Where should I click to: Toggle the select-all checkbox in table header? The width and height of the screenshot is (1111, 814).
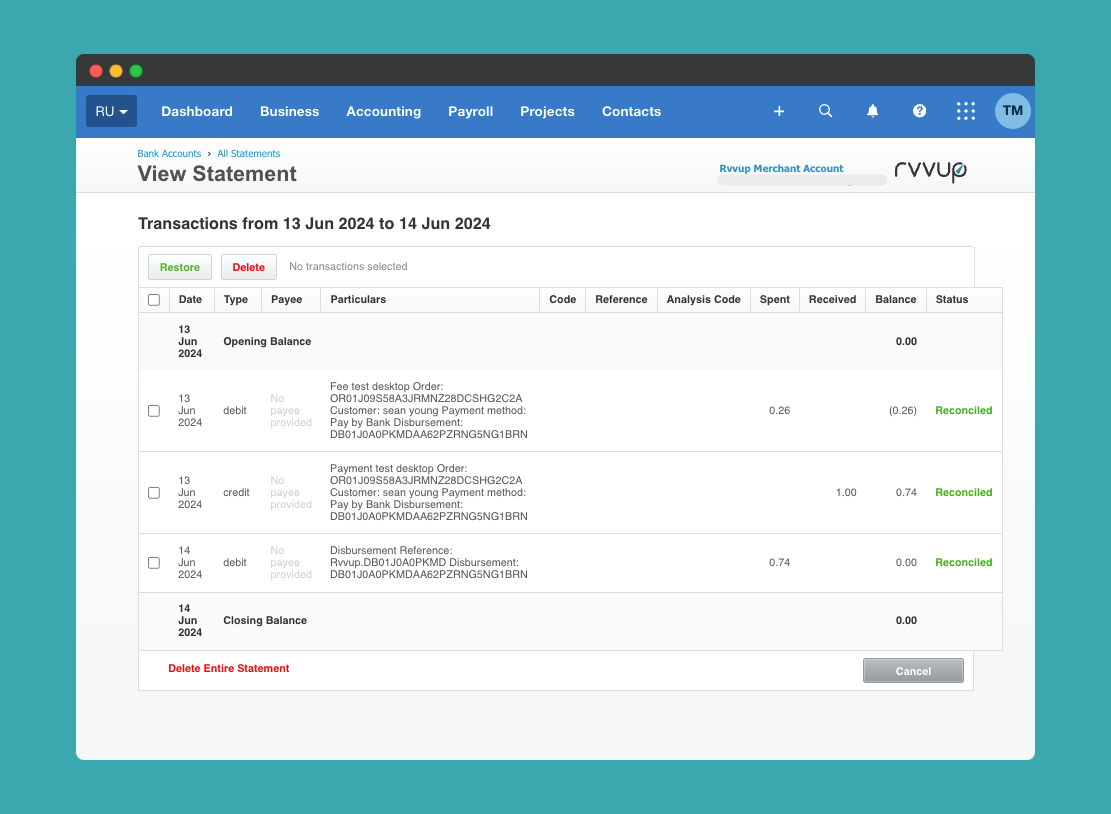tap(154, 300)
